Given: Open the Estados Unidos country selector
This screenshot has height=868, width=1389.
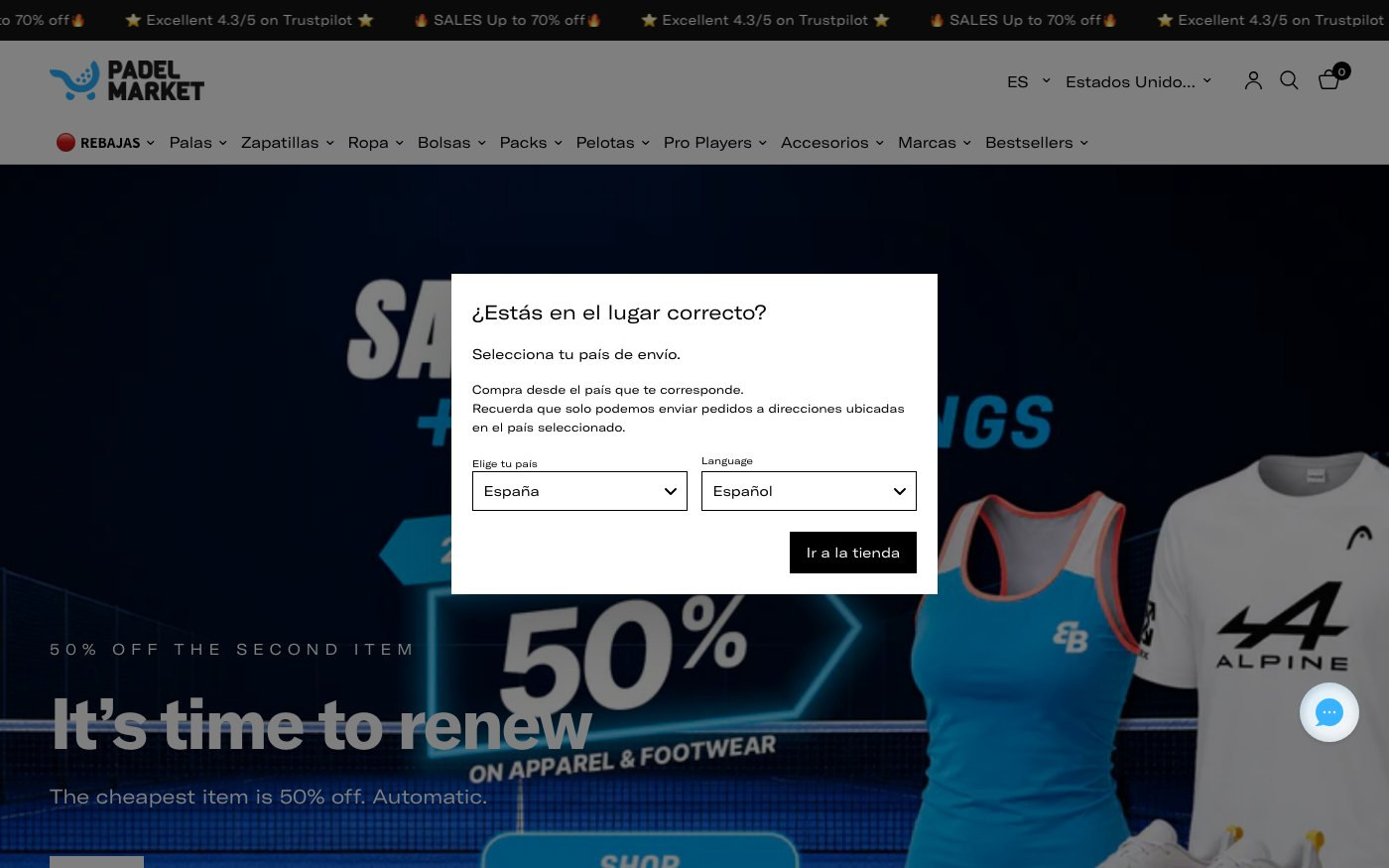Looking at the screenshot, I should (x=1138, y=81).
